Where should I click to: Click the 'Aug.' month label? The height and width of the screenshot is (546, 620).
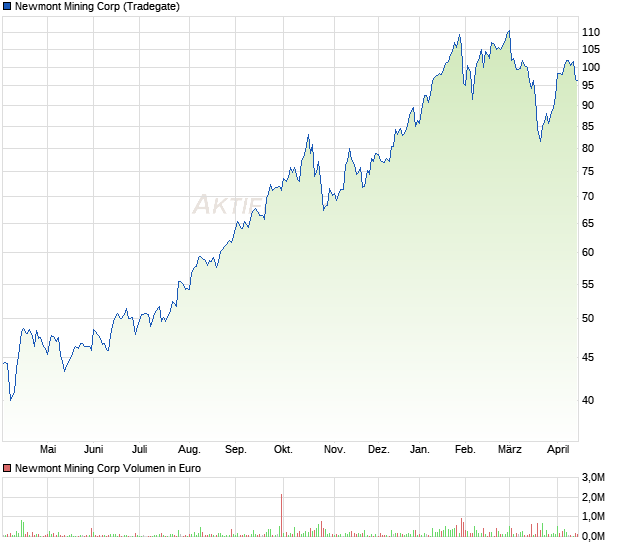click(189, 449)
